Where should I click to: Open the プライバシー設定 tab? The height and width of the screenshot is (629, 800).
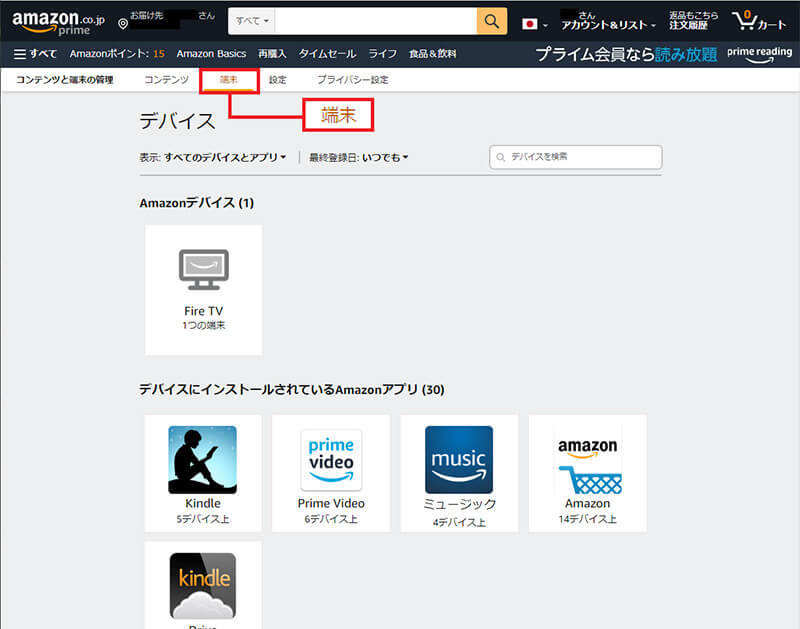click(353, 80)
